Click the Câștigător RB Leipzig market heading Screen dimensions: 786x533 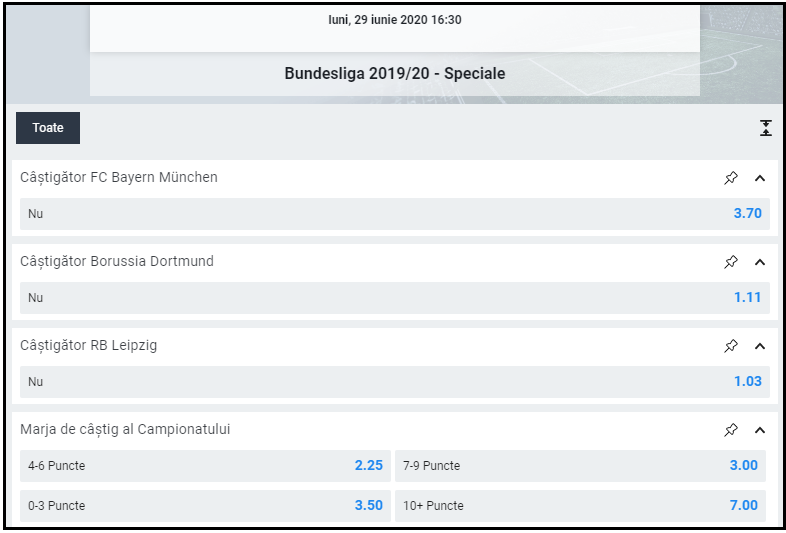click(x=89, y=346)
